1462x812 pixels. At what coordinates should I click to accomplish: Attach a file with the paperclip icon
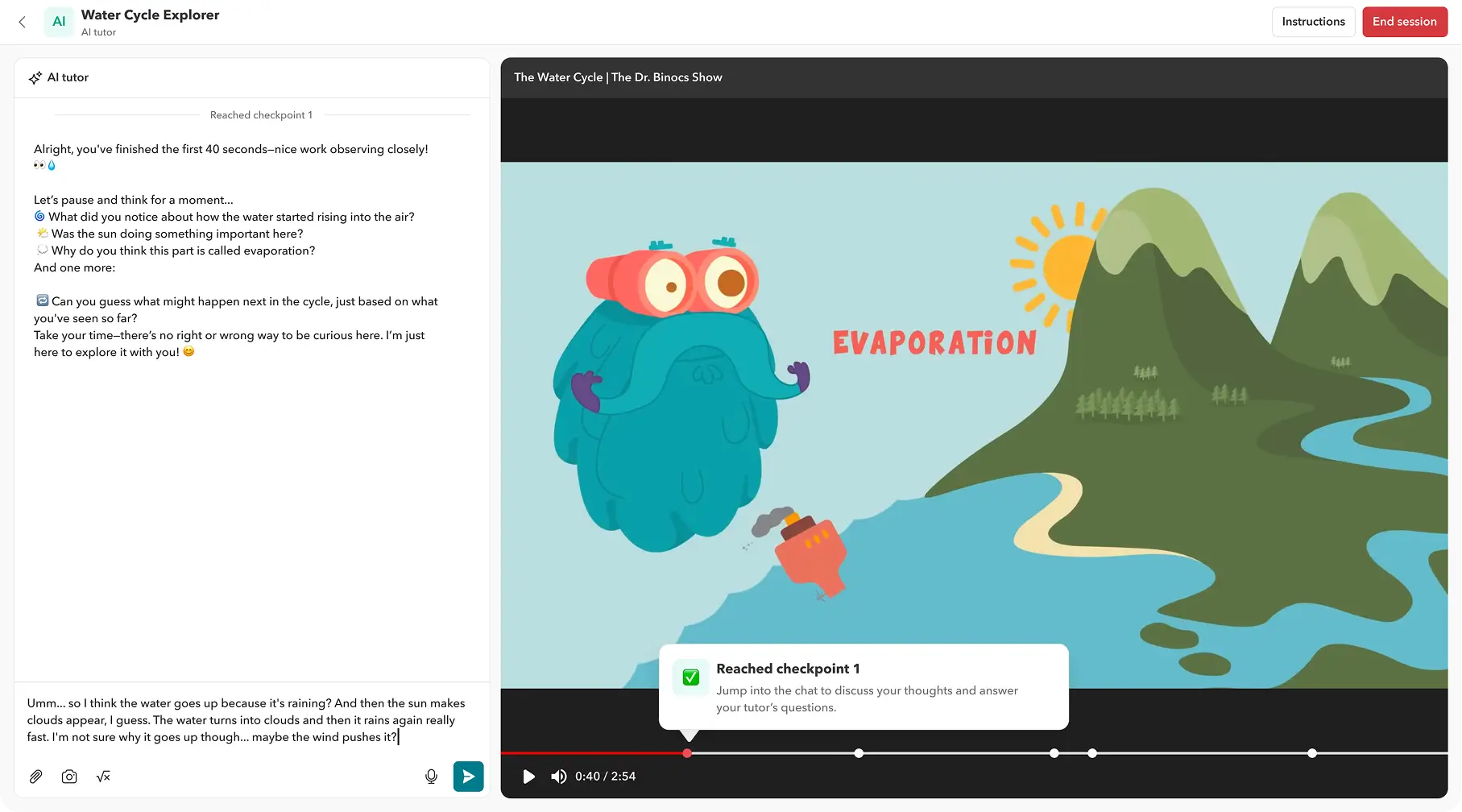[35, 776]
